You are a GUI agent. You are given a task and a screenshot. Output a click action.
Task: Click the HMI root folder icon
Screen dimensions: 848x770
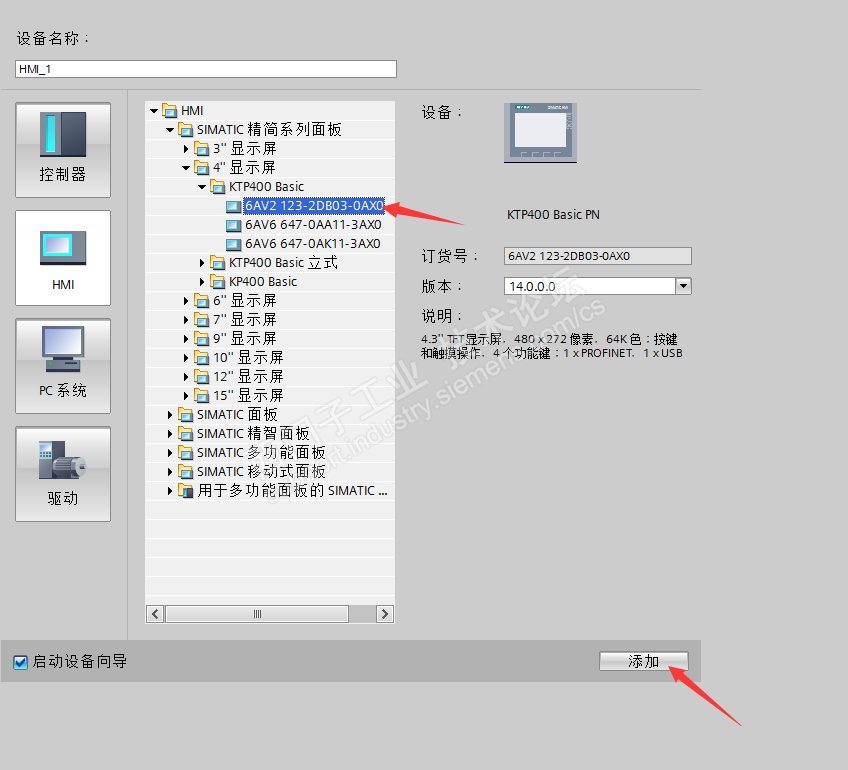pos(169,111)
